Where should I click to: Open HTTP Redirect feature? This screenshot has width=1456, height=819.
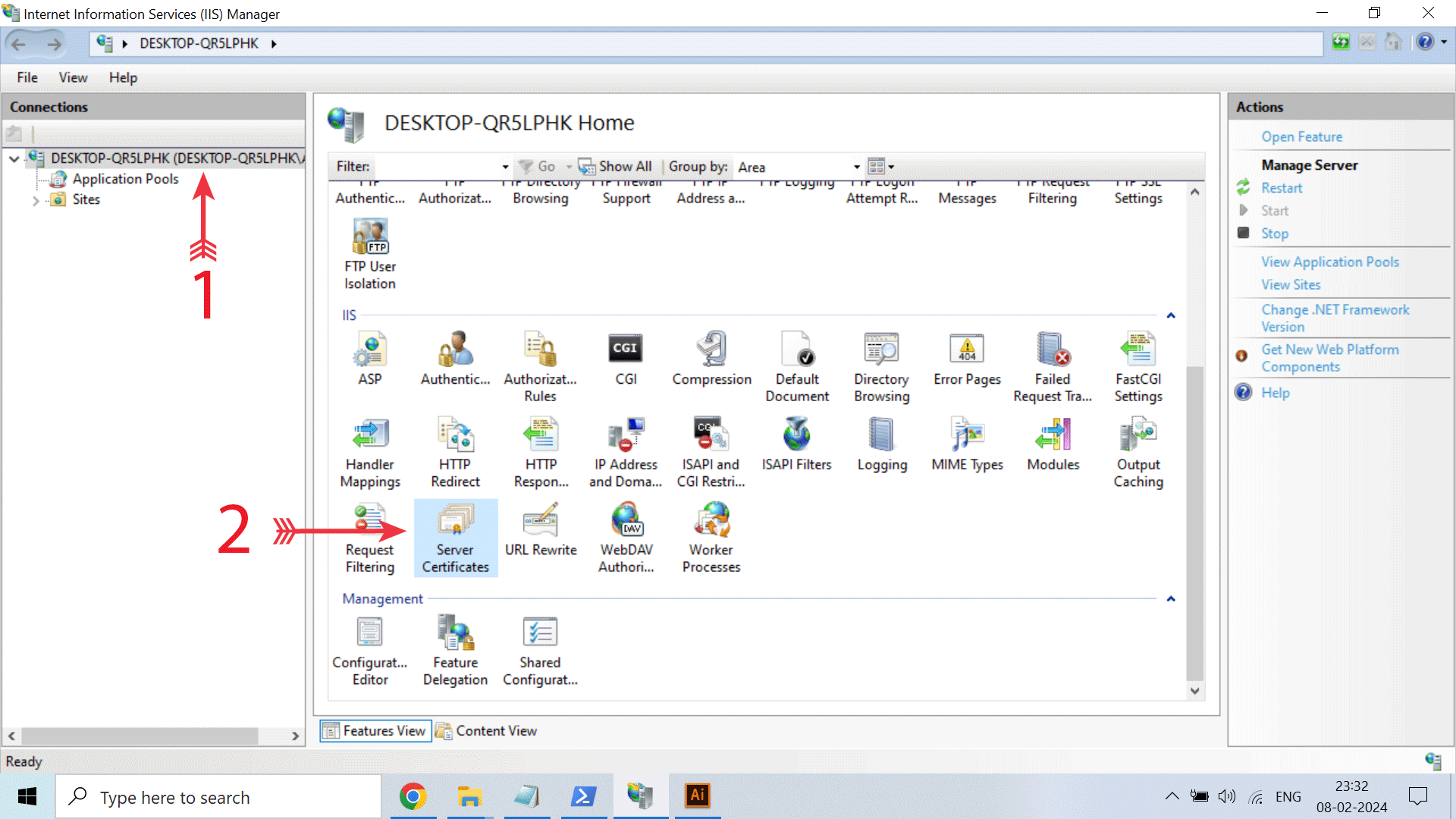456,453
